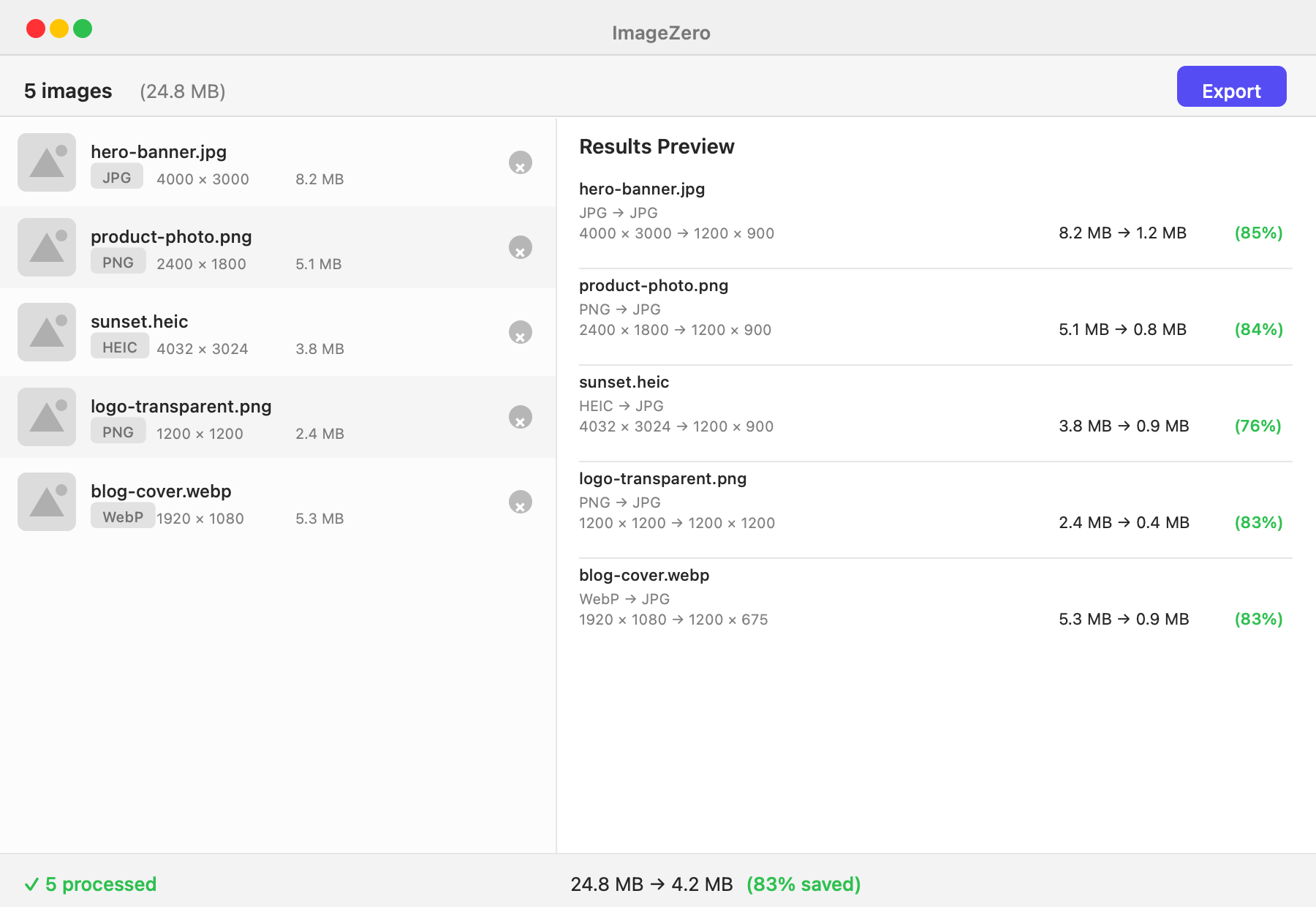Click 5.3 MB → 0.9 MB result

click(1124, 619)
